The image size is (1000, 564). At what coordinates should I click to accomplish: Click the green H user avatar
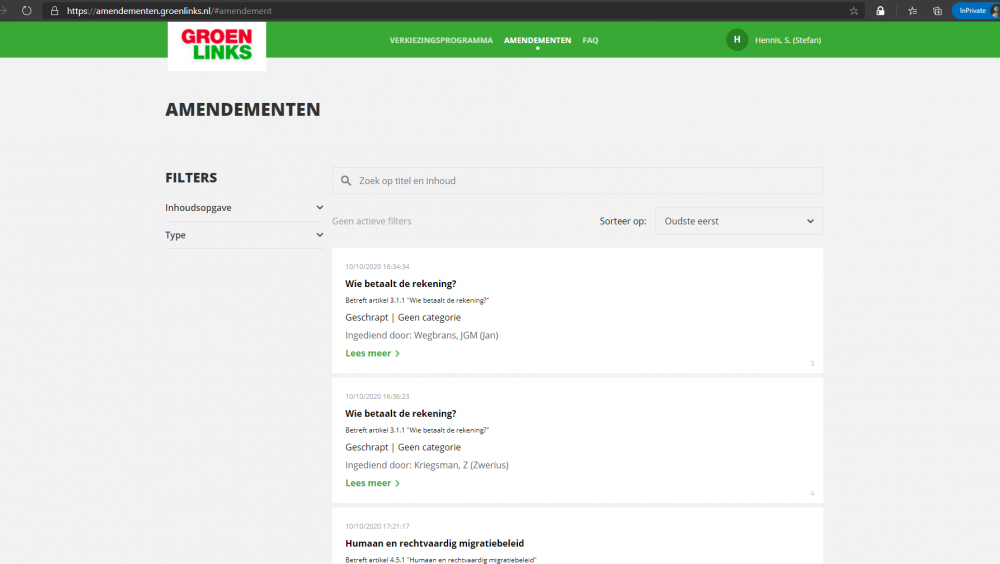[737, 40]
